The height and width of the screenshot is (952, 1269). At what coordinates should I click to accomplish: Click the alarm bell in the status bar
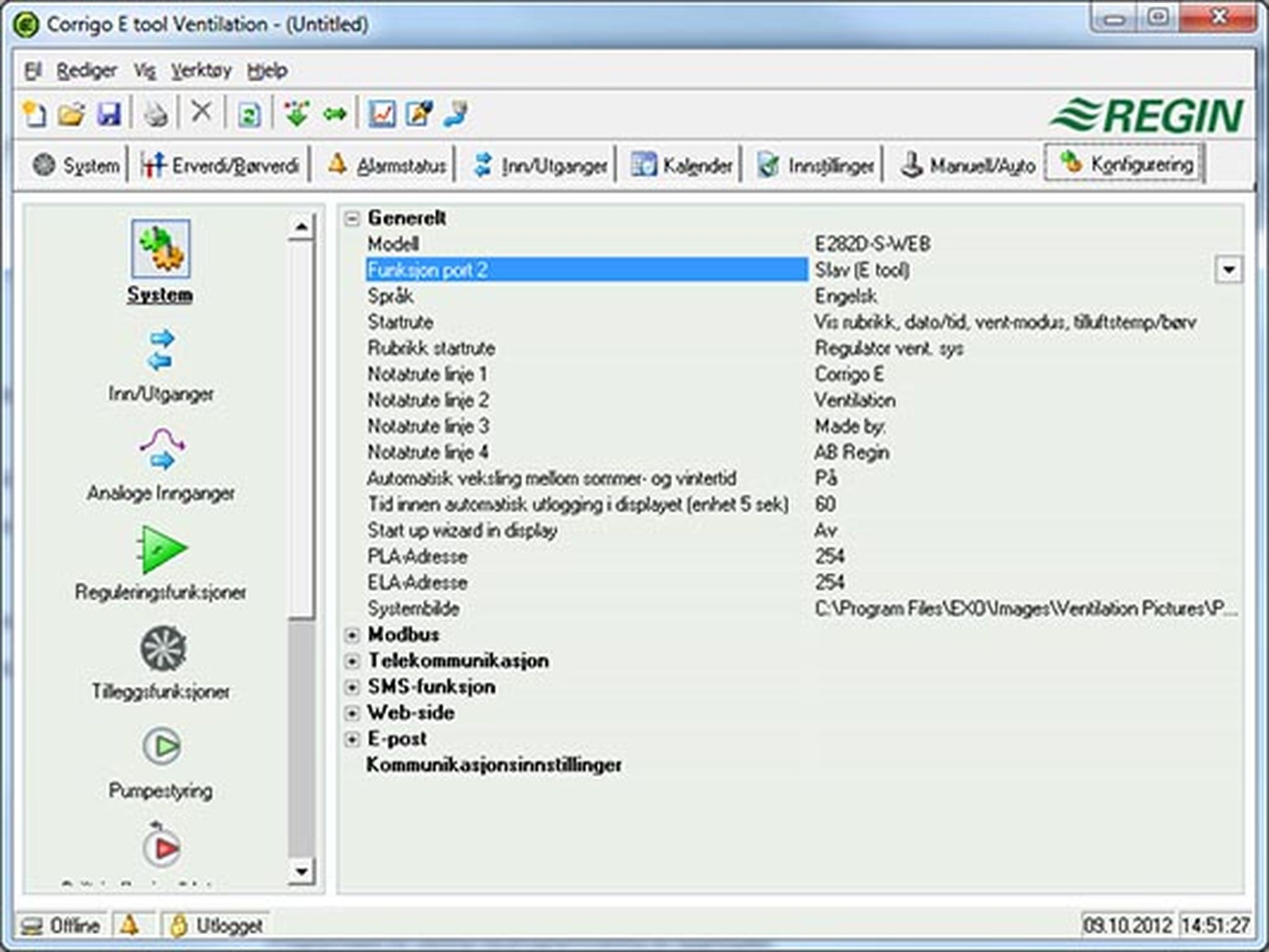coord(130,926)
